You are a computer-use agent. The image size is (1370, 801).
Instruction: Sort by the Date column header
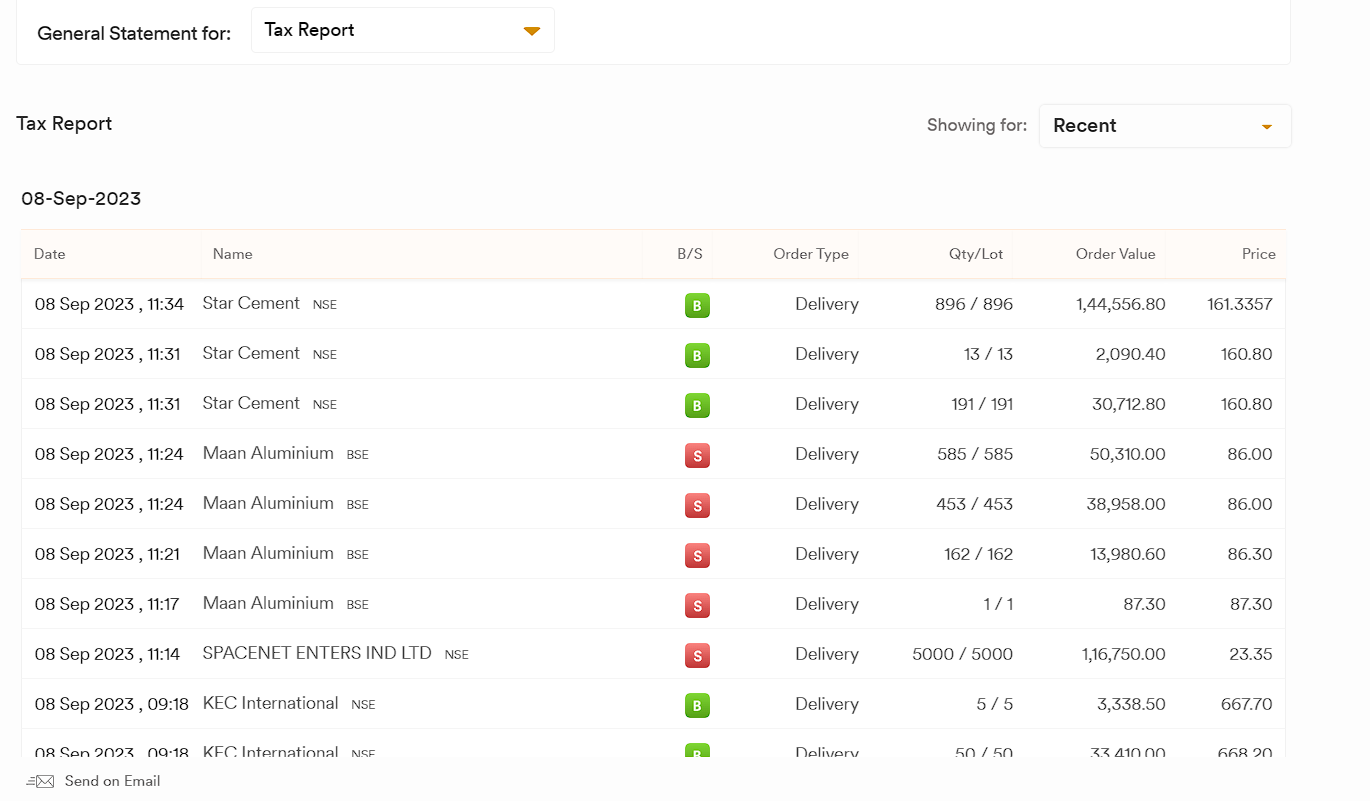pyautogui.click(x=50, y=254)
